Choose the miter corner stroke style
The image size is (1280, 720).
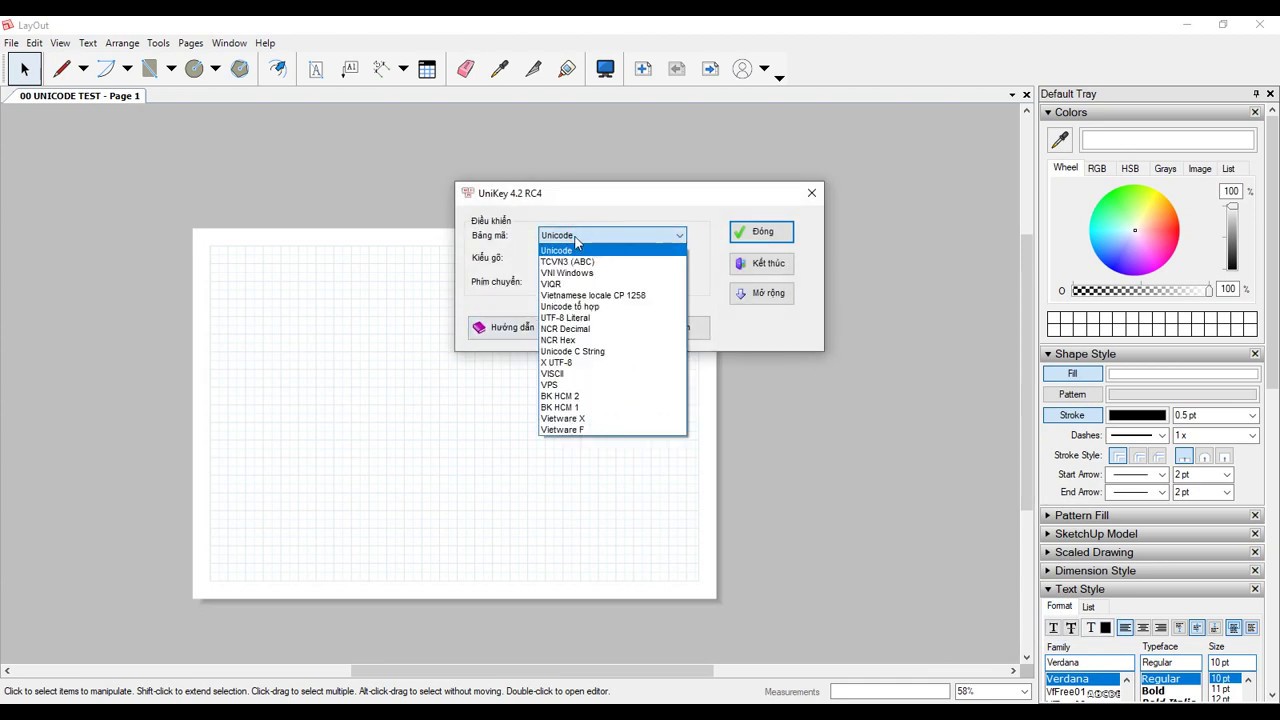point(1118,456)
